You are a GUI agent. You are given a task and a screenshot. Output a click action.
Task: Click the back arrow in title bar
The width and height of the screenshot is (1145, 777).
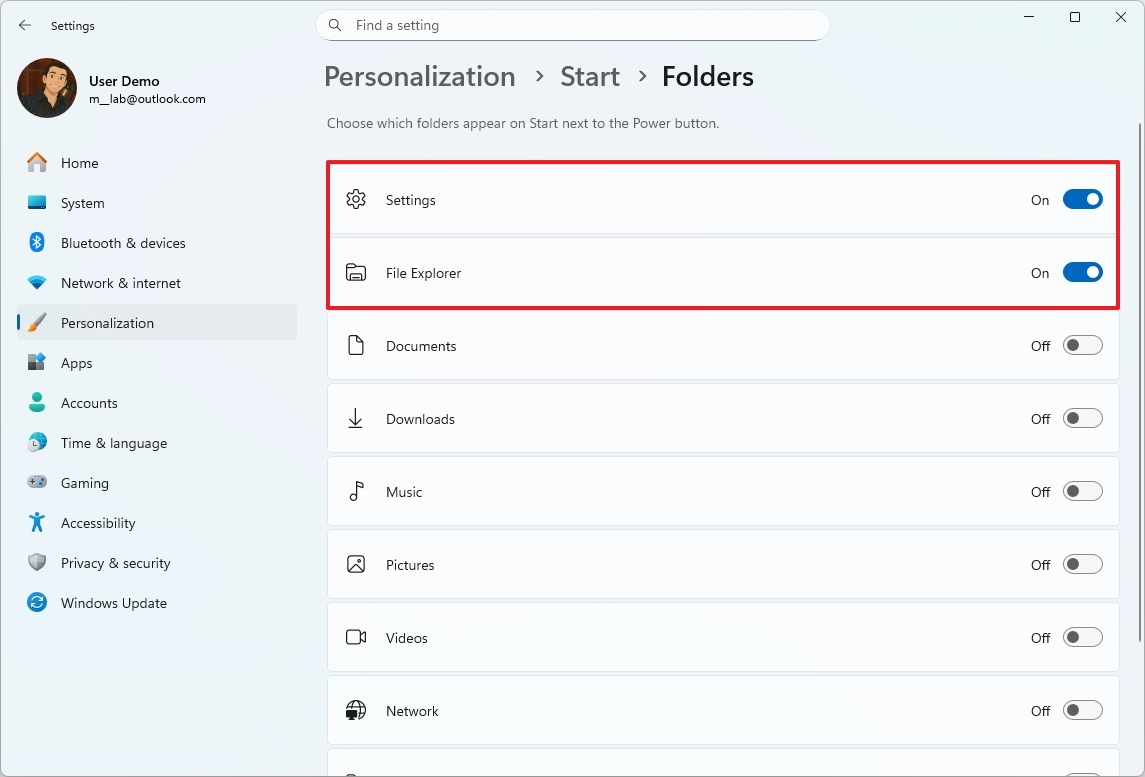tap(25, 25)
